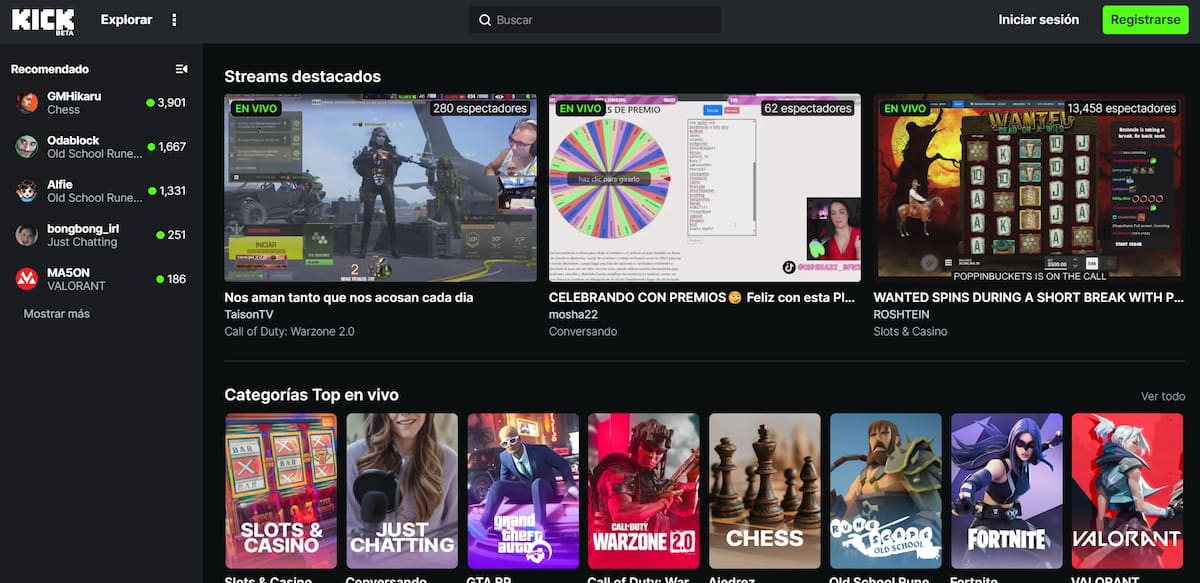Click the Recomendado sidebar heading

pyautogui.click(x=50, y=69)
